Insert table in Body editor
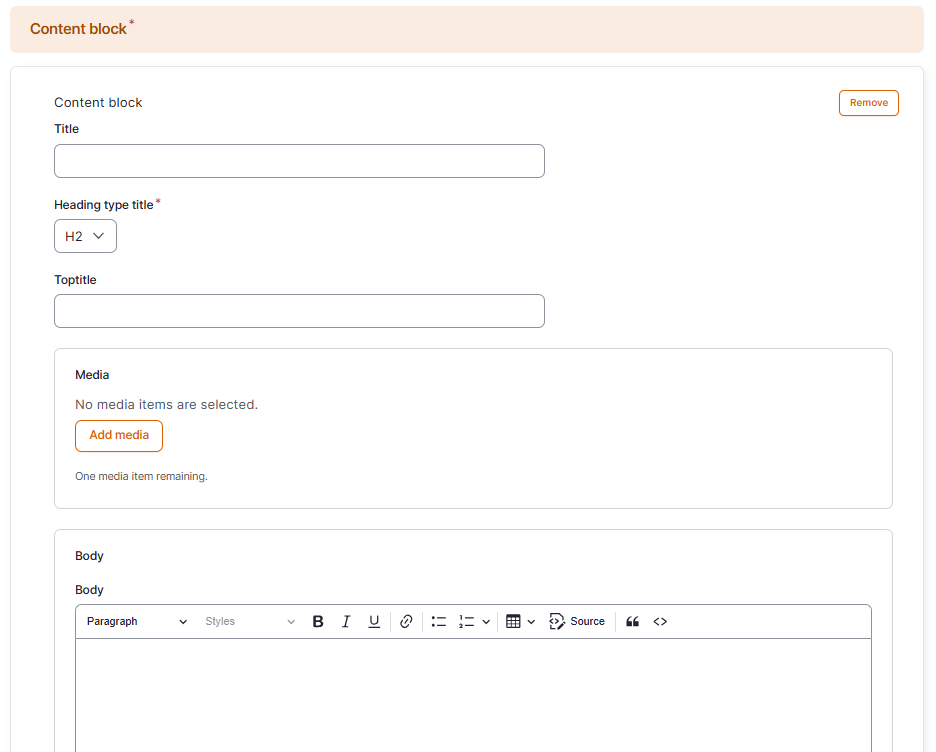Image resolution: width=936 pixels, height=752 pixels. click(513, 621)
